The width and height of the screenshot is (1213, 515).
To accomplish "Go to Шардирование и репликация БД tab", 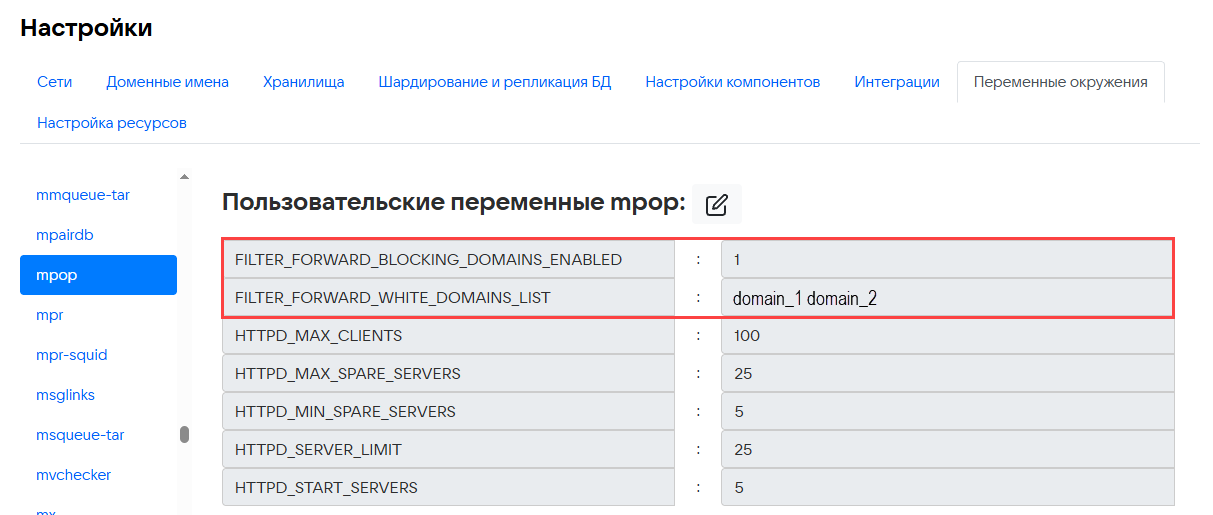I will point(494,82).
